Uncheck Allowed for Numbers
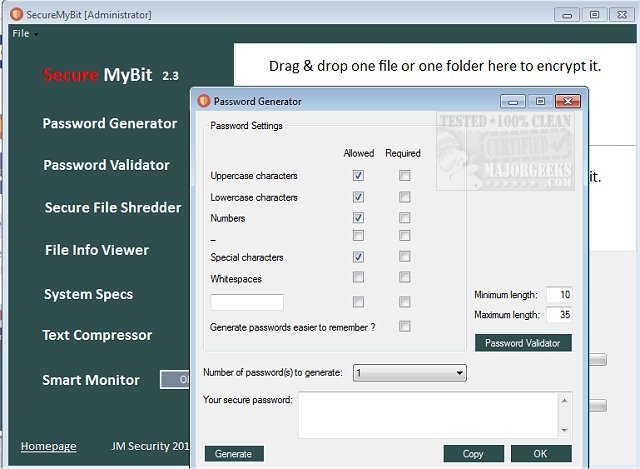Viewport: 640px width, 469px height. (358, 218)
